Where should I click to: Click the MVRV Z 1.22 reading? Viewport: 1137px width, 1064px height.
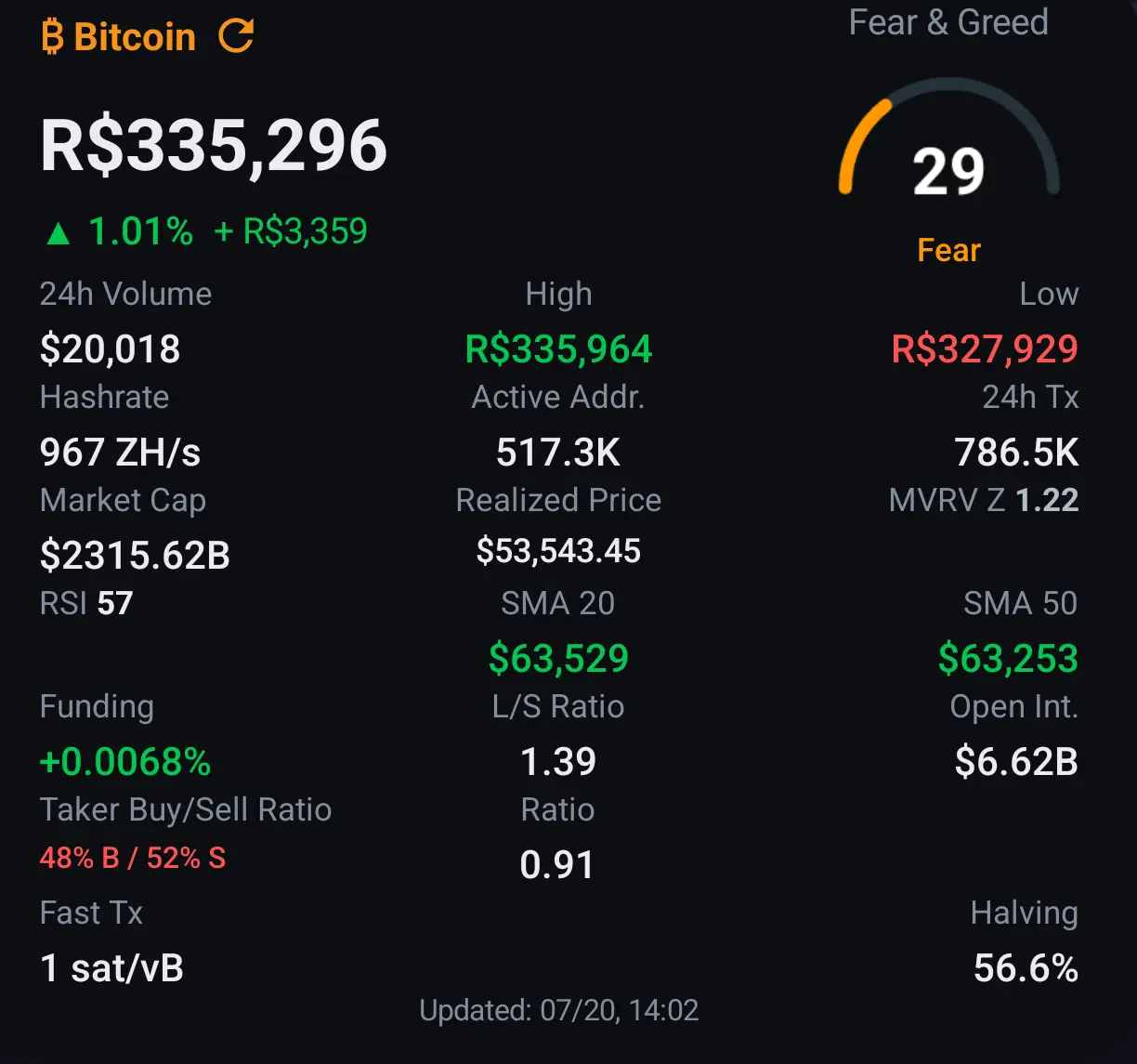(x=984, y=500)
